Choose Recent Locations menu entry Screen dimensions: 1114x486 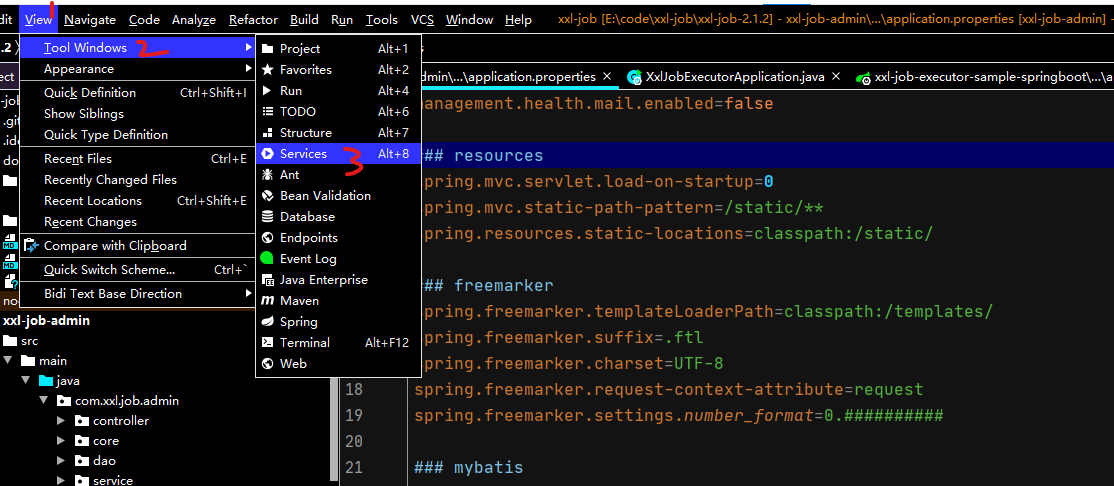137,200
